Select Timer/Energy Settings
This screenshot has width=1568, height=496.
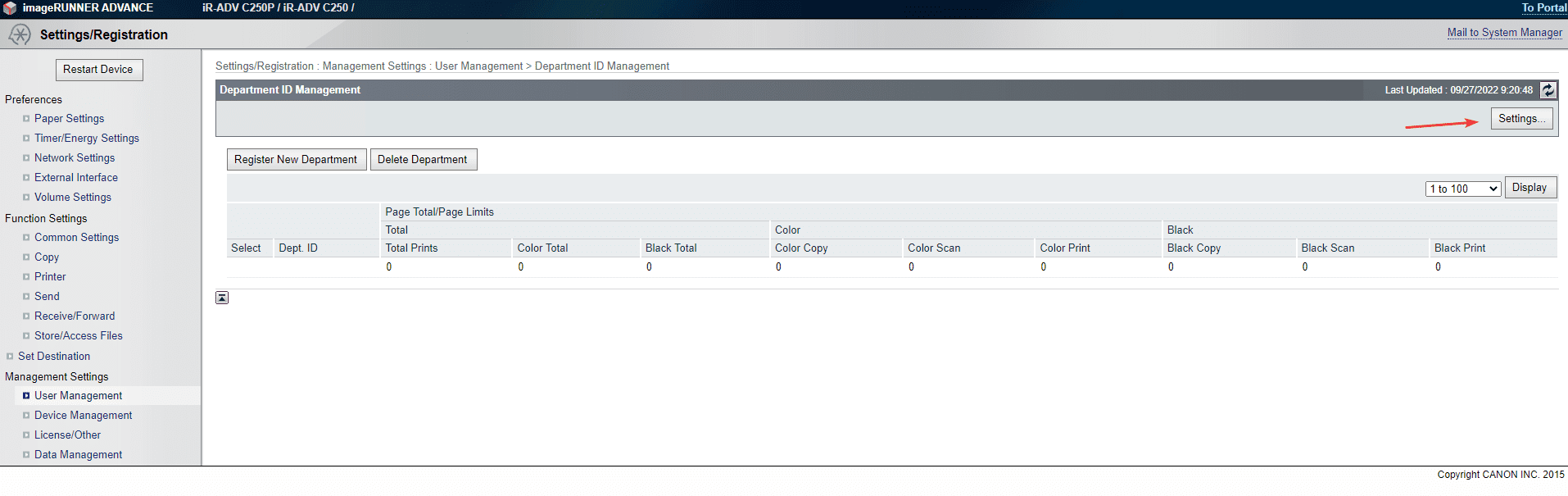(87, 139)
